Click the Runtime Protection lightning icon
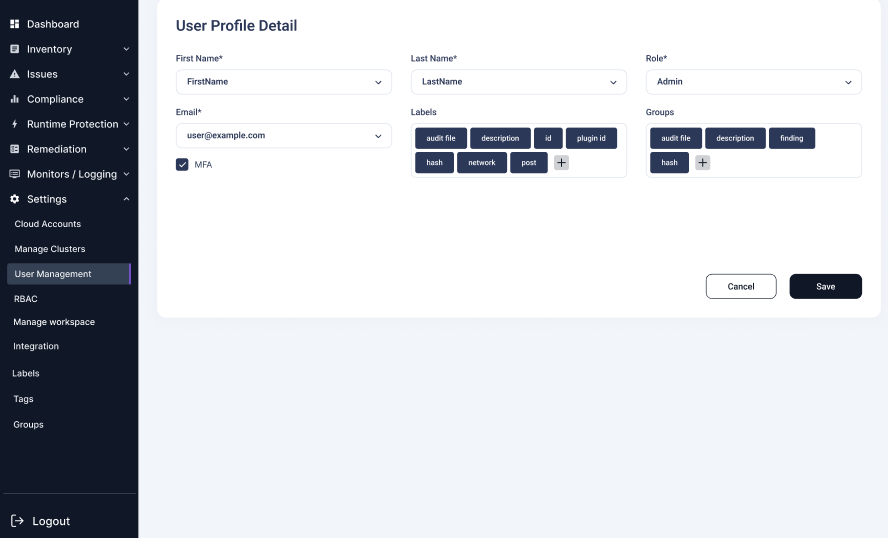The image size is (888, 538). [15, 123]
